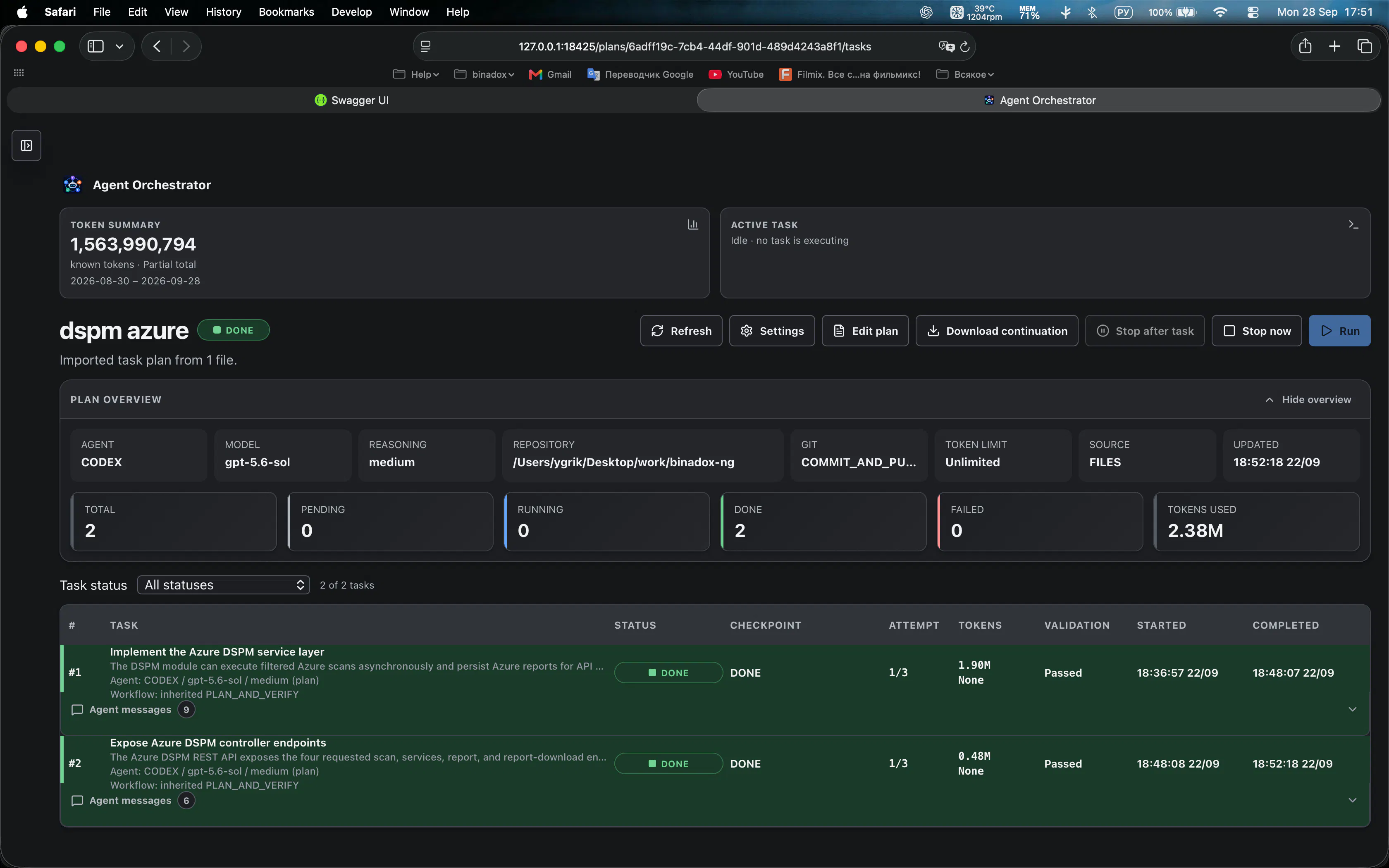1389x868 pixels.
Task: Open the Develop menu
Action: point(351,12)
